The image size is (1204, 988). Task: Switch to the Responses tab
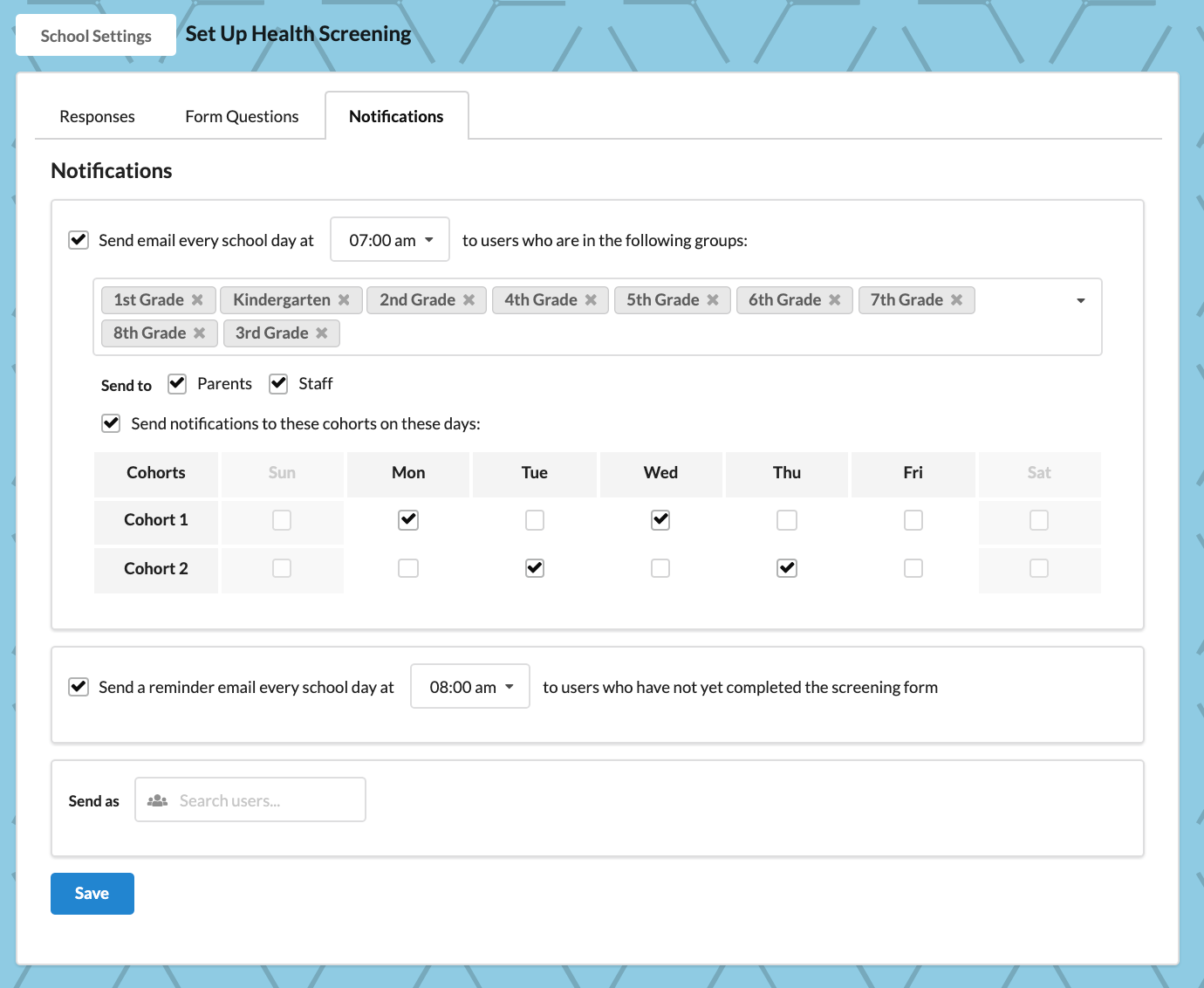tap(97, 116)
